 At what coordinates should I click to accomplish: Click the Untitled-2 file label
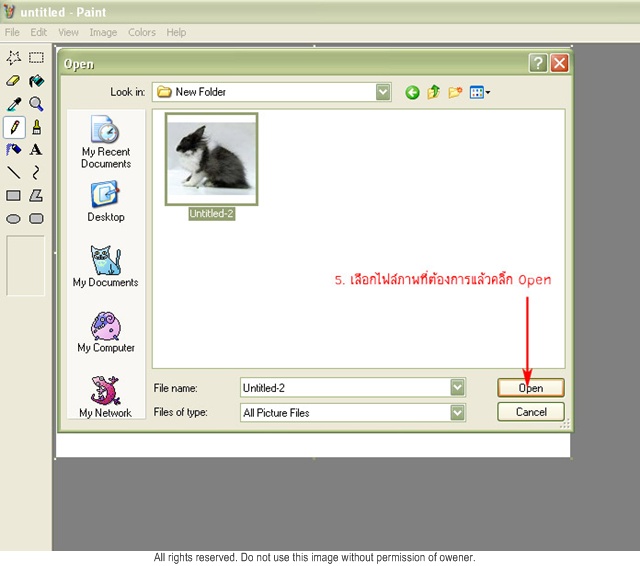[x=211, y=213]
